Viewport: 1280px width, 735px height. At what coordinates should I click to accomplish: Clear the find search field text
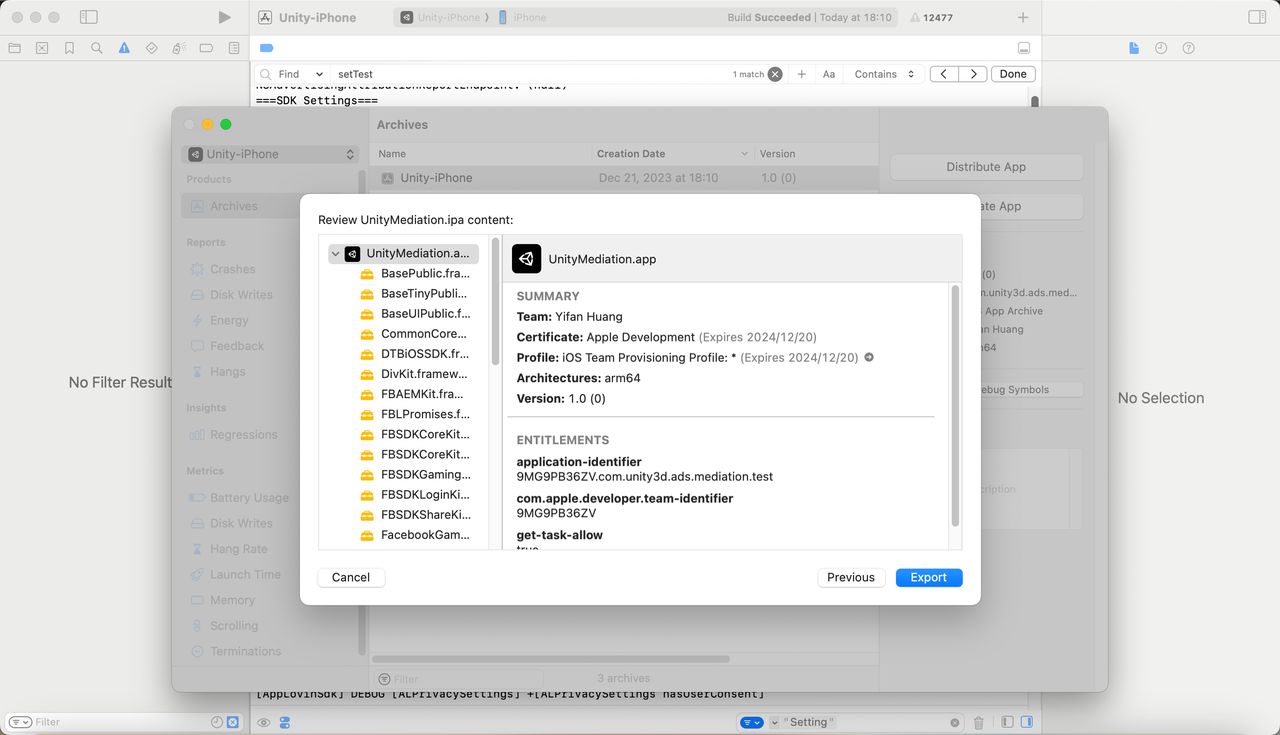775,74
